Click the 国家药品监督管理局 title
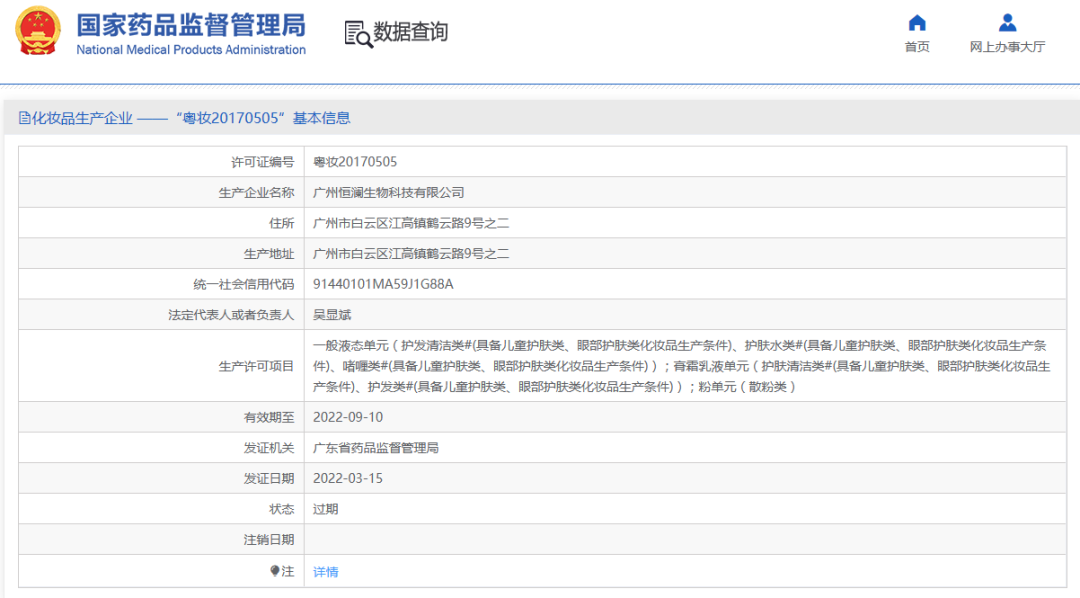The height and width of the screenshot is (598, 1080). (191, 25)
